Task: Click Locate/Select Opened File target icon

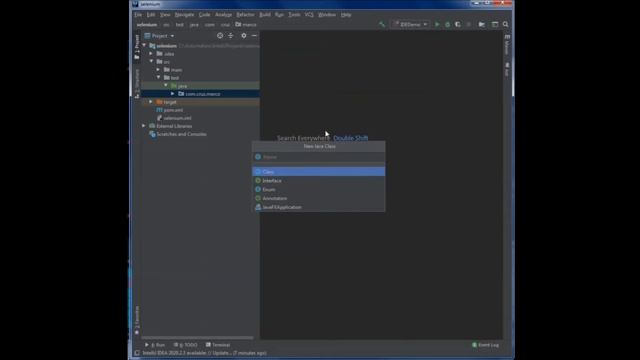Action: click(220, 36)
